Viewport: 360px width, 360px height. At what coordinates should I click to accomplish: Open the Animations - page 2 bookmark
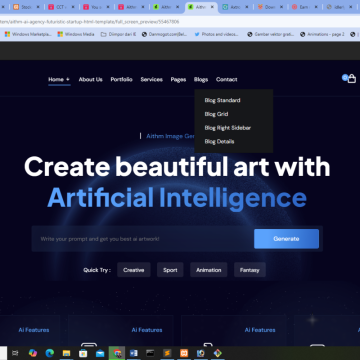[322, 34]
